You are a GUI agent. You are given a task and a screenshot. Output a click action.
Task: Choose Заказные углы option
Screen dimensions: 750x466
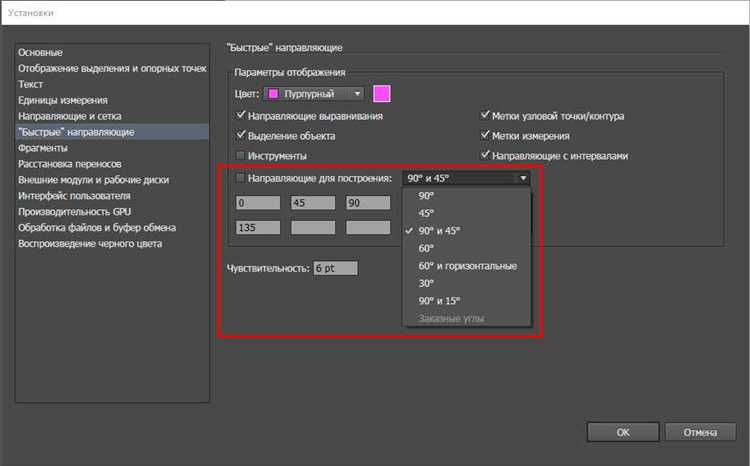[x=467, y=318]
